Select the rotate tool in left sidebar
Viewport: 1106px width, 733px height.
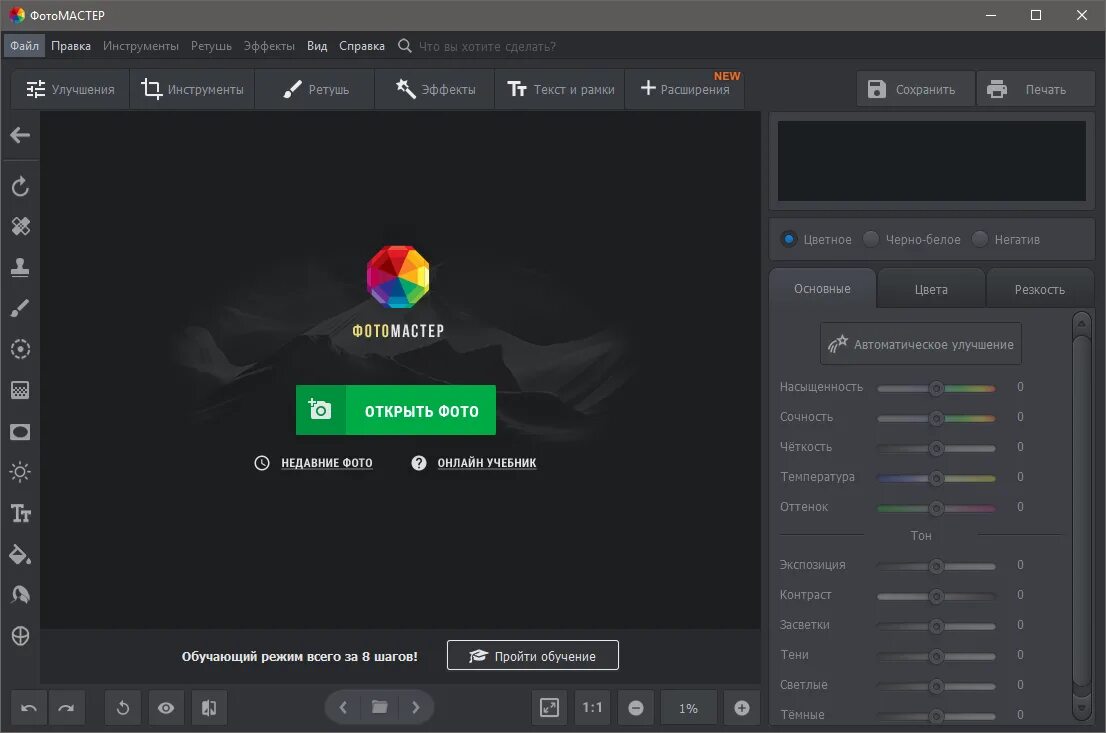tap(20, 186)
